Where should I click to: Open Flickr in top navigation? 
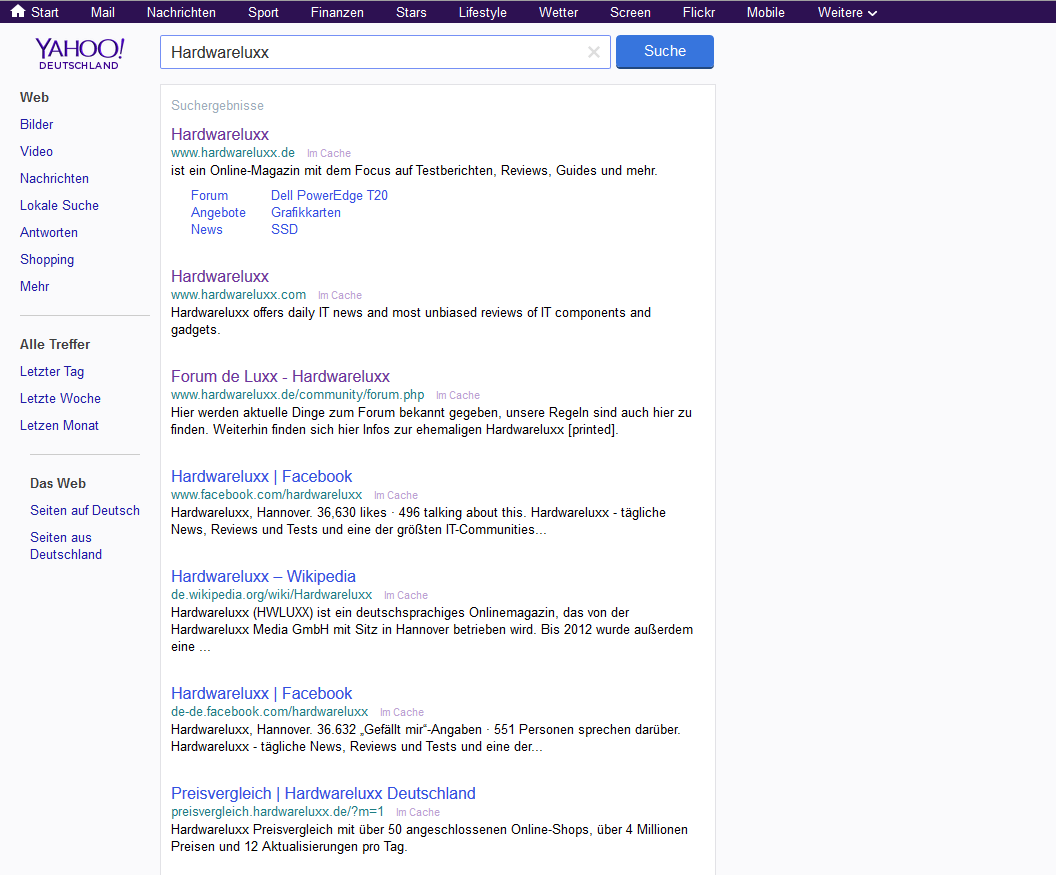pos(698,12)
